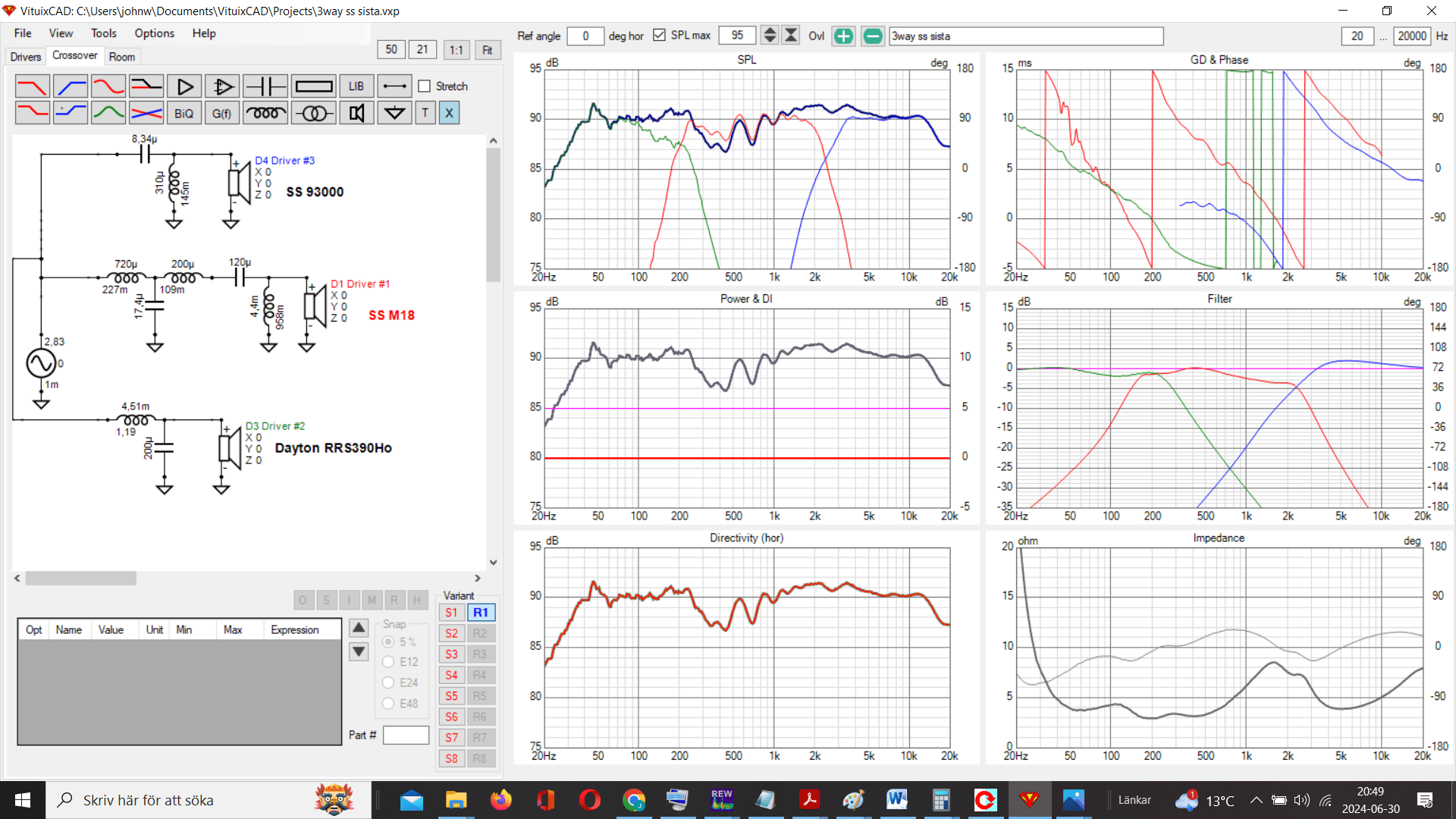Image resolution: width=1456 pixels, height=819 pixels.
Task: Click the SPL max auto-scale icon
Action: click(x=791, y=36)
